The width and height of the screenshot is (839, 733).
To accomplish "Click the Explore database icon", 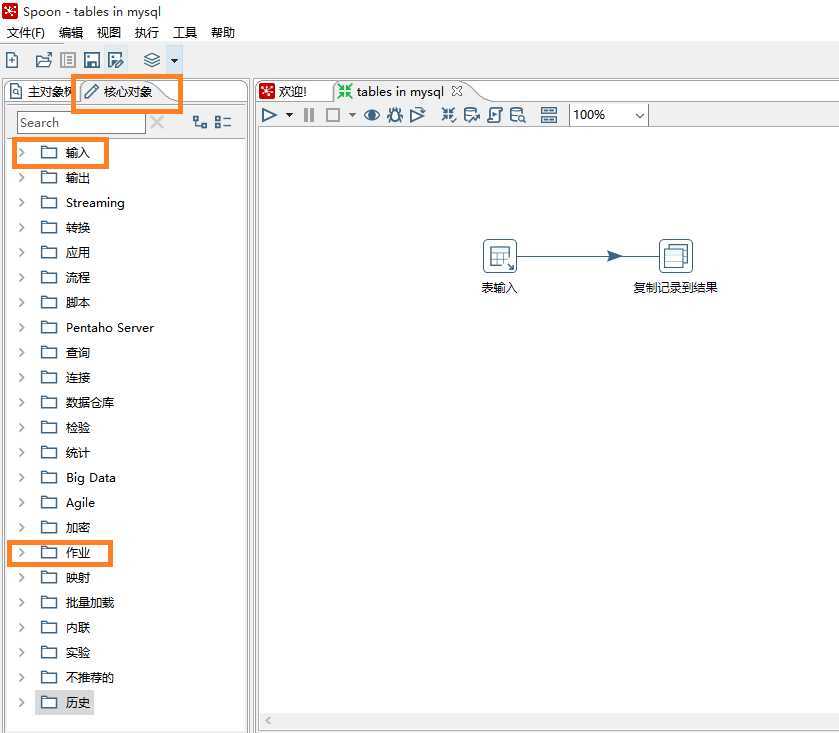I will pyautogui.click(x=517, y=115).
